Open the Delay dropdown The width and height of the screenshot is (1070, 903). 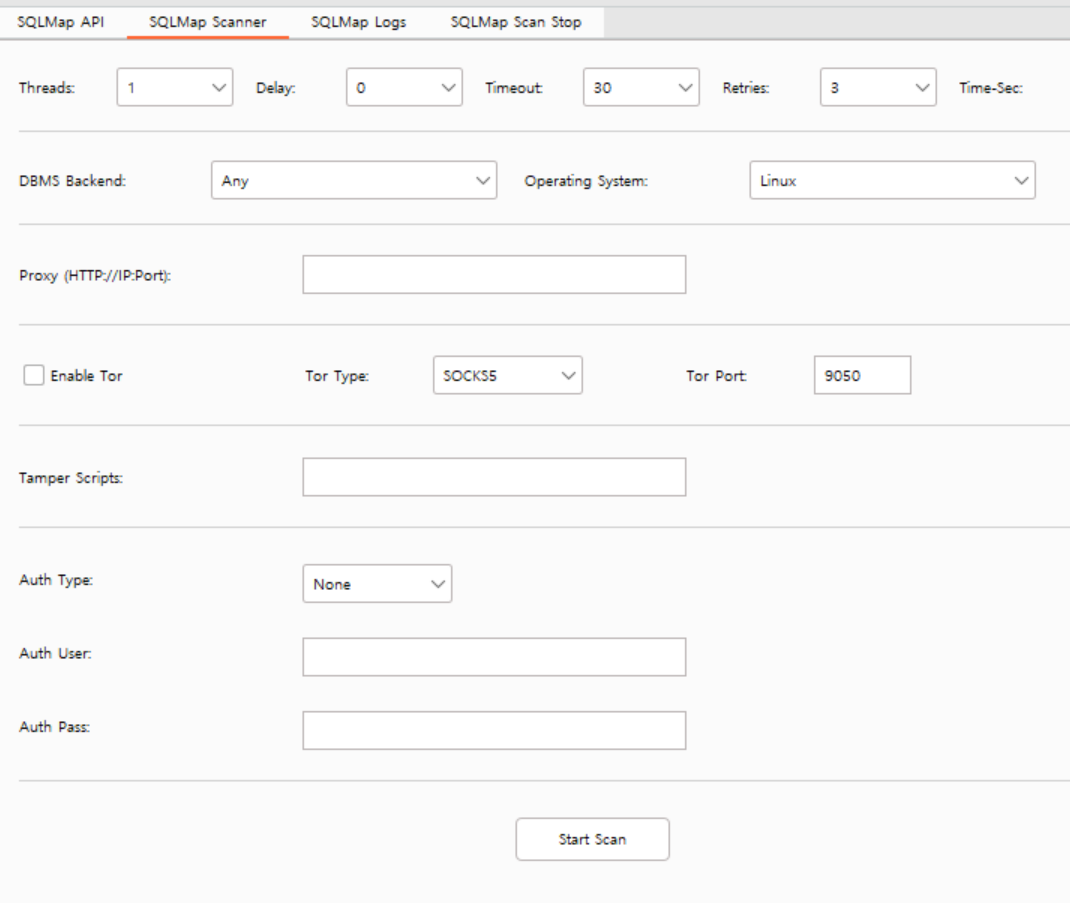(404, 87)
